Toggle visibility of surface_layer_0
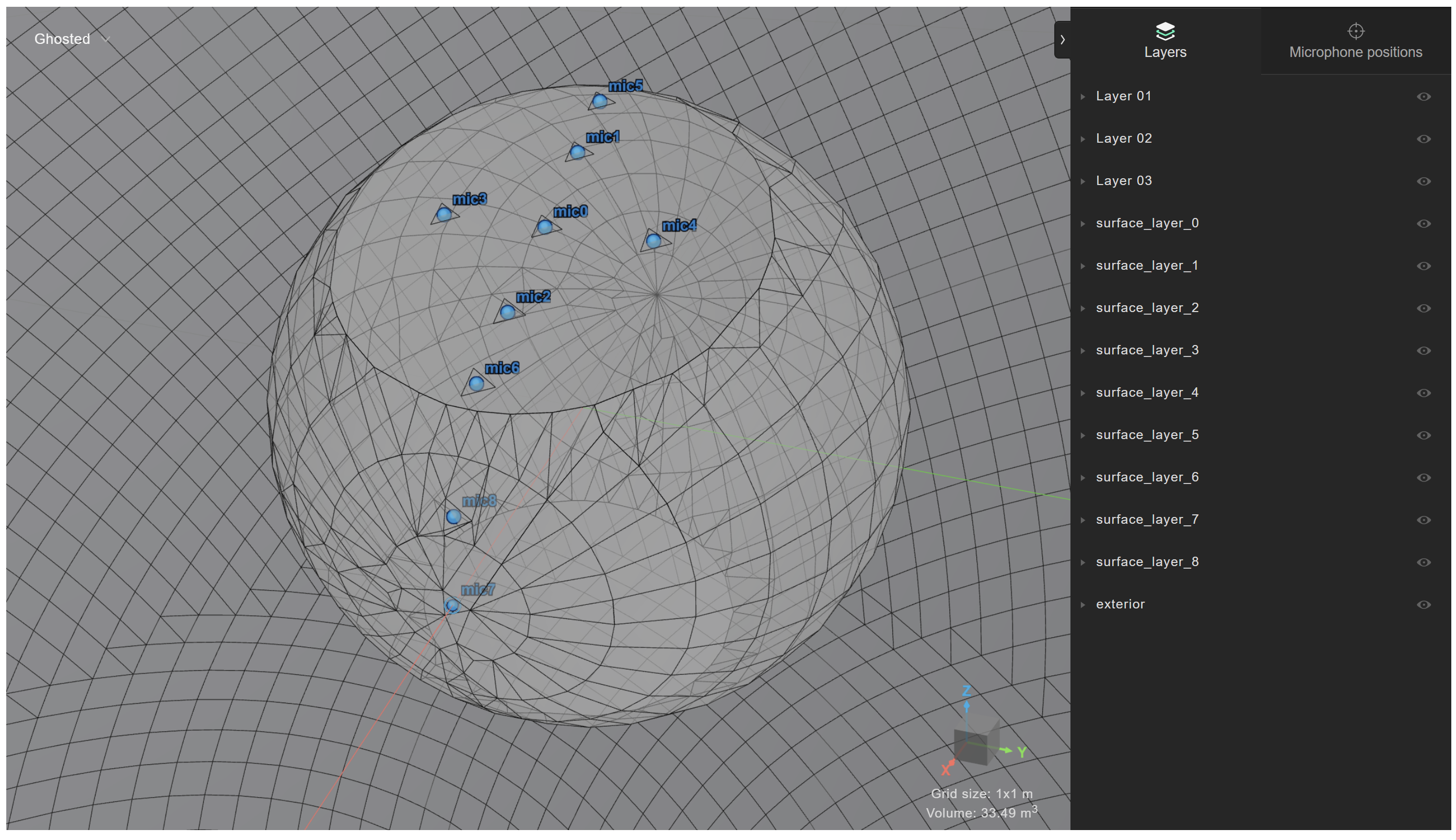The width and height of the screenshot is (1456, 840). pos(1424,224)
